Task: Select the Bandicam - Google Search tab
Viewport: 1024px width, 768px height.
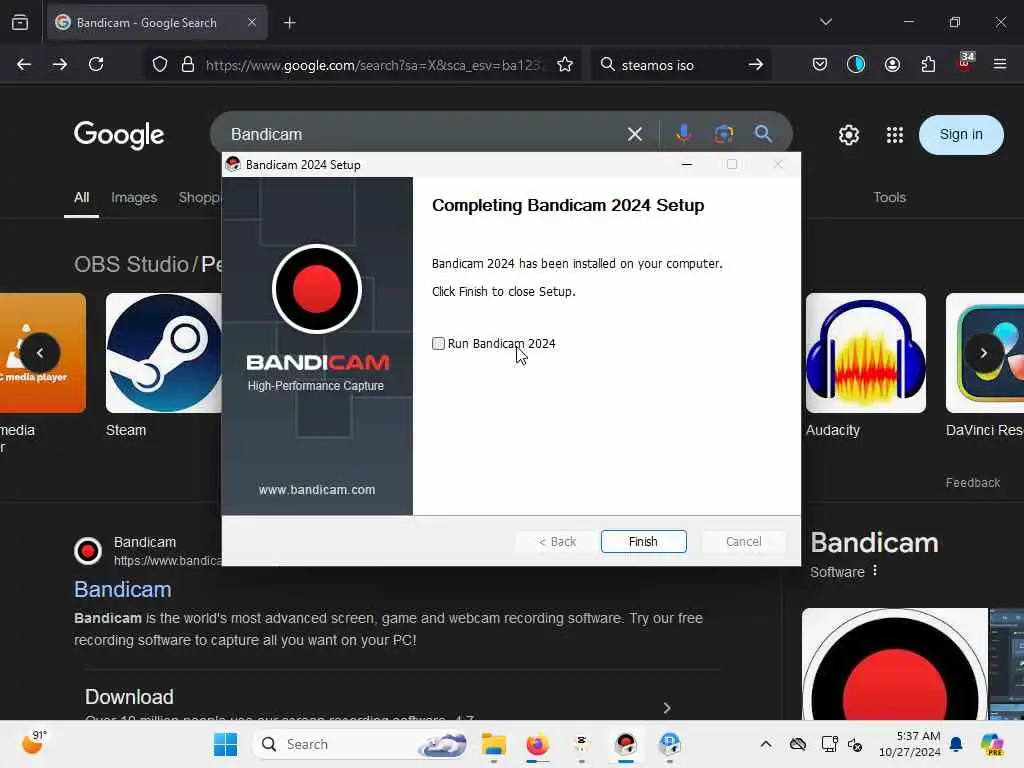Action: click(x=157, y=23)
